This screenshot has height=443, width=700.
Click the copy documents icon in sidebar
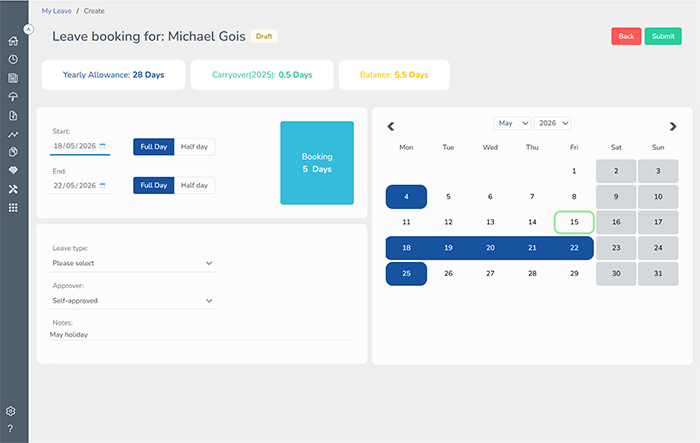click(13, 152)
